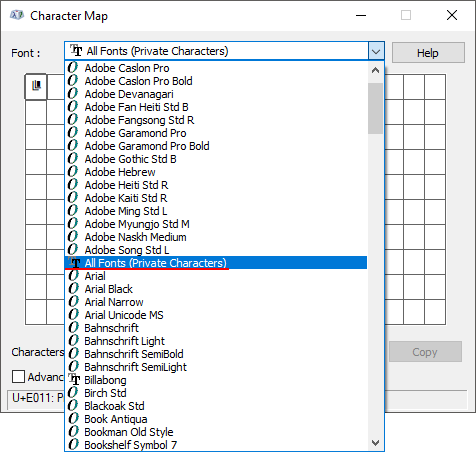Select Adobe Garamond Pro Bold

216,146
